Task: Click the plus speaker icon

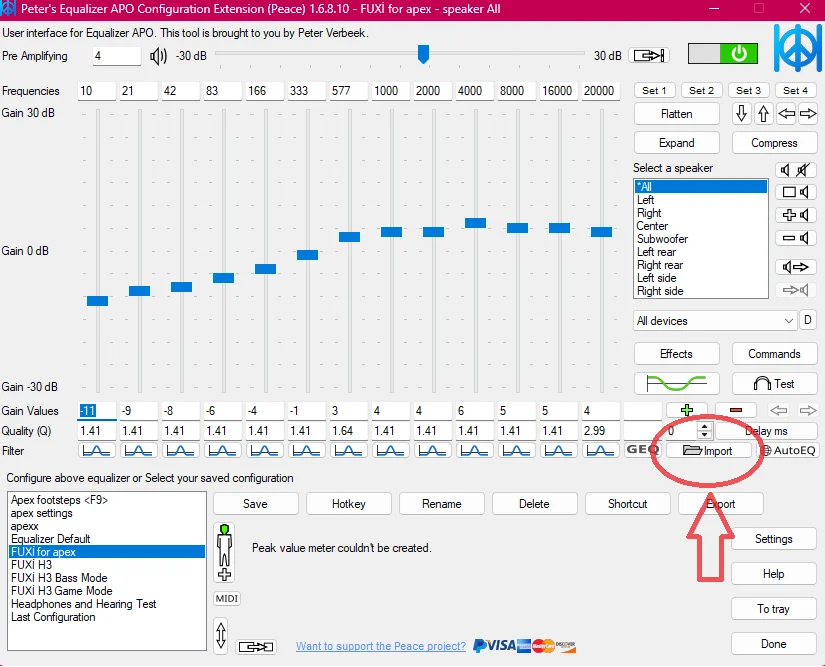Action: click(x=796, y=215)
